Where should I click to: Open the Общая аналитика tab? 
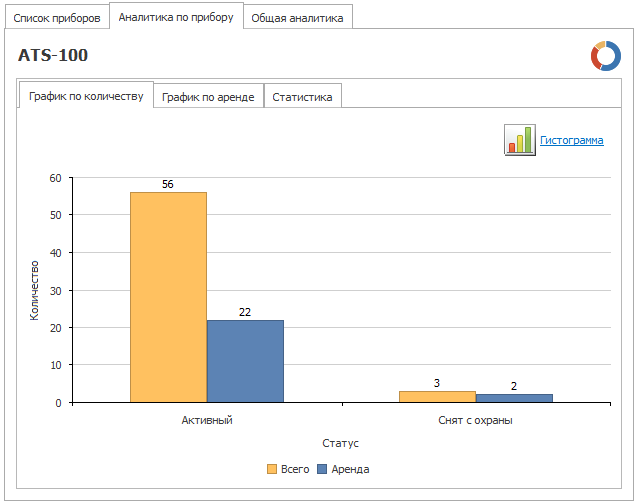click(297, 18)
